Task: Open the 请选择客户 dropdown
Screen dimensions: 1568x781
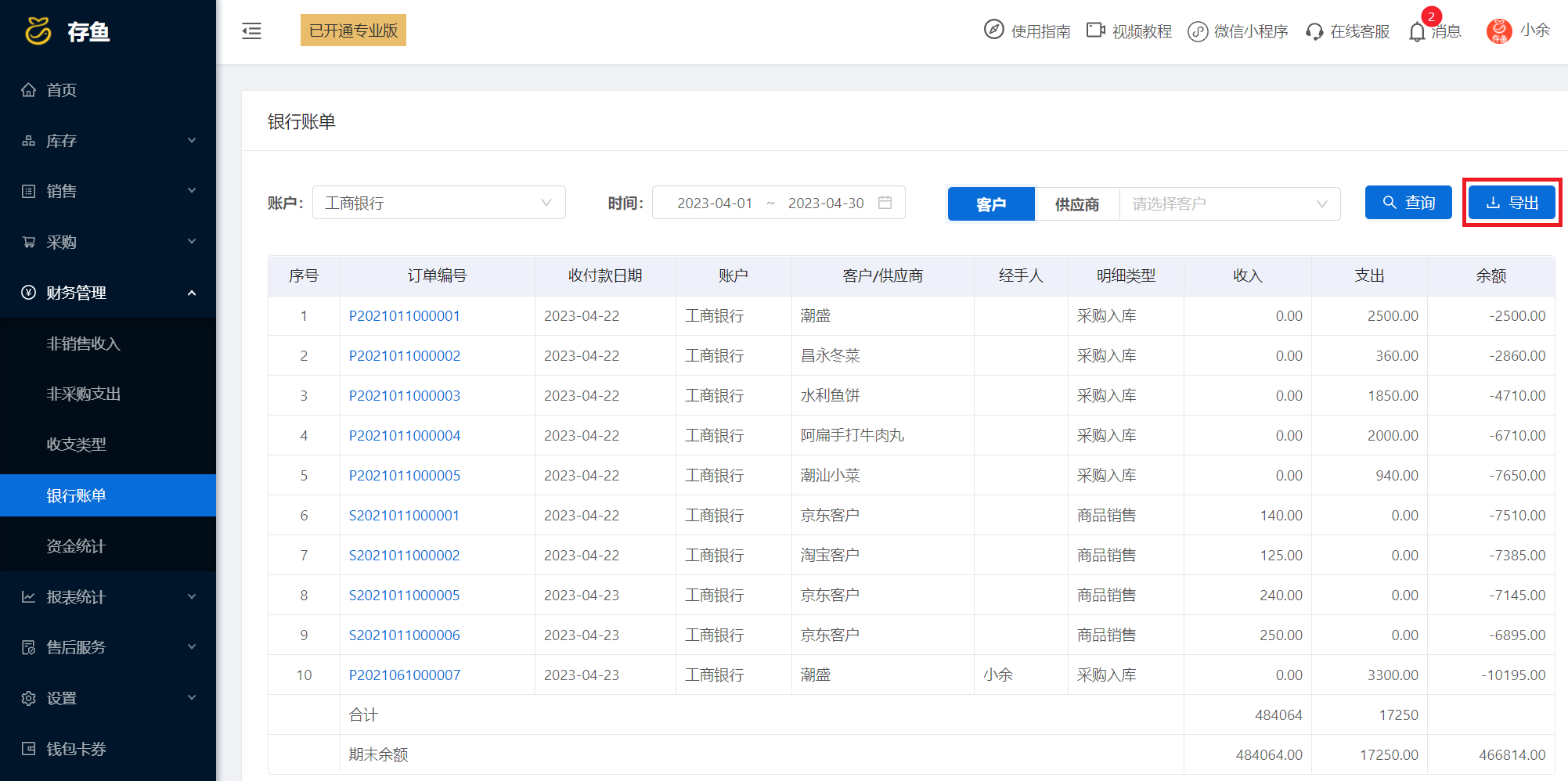Action: pos(1230,204)
